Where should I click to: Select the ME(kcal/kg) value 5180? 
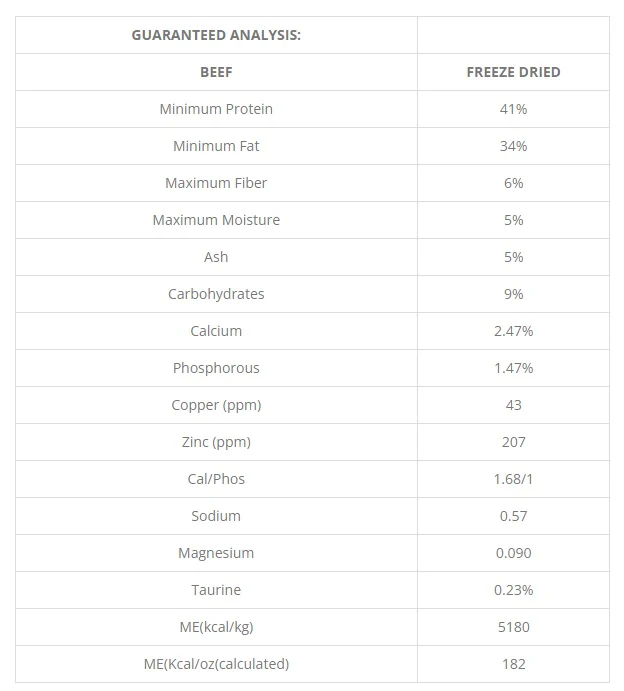(x=513, y=628)
